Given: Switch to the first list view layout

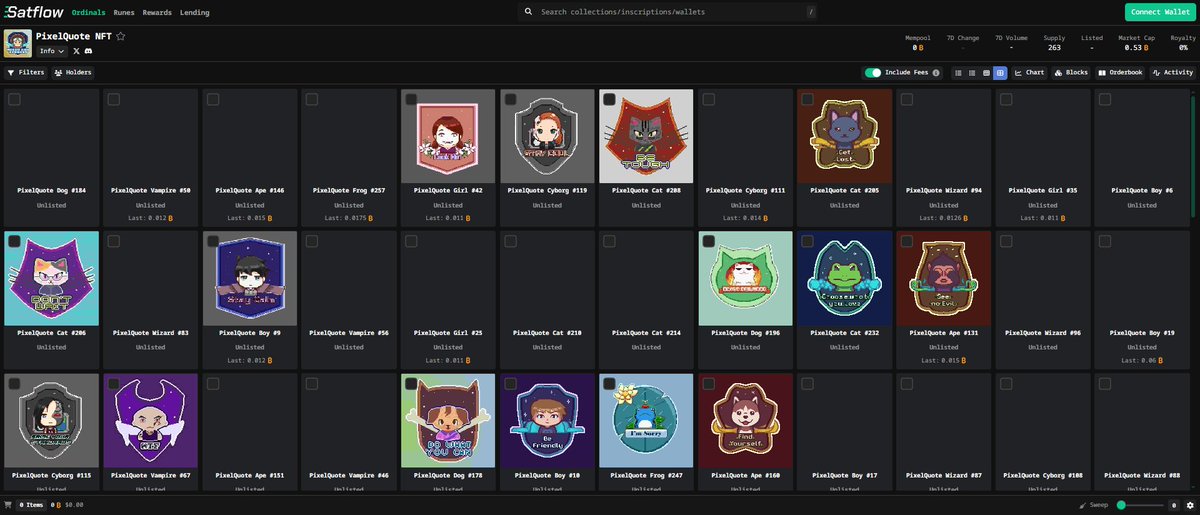Looking at the screenshot, I should [x=958, y=73].
